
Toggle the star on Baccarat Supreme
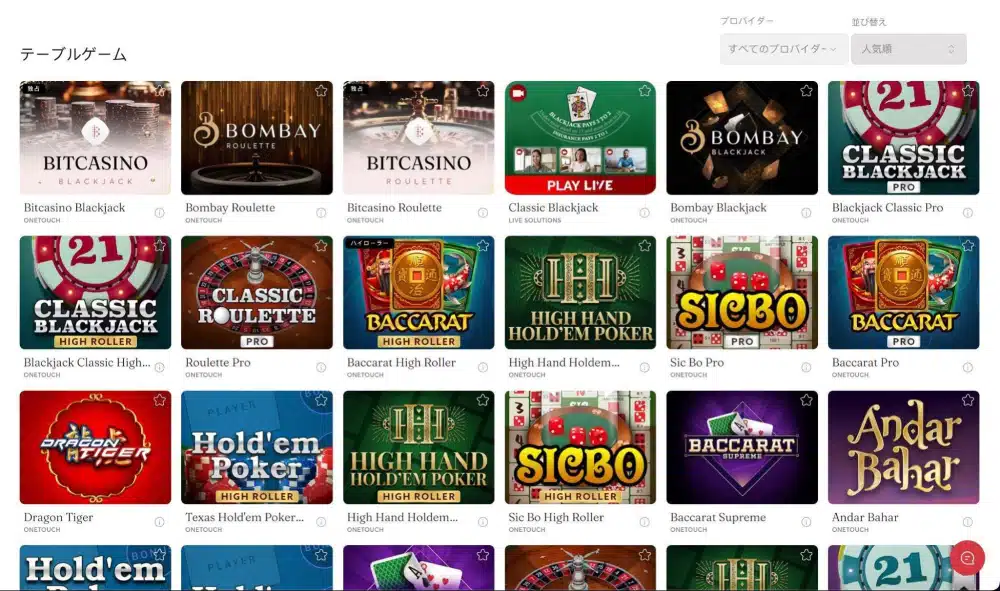(806, 400)
